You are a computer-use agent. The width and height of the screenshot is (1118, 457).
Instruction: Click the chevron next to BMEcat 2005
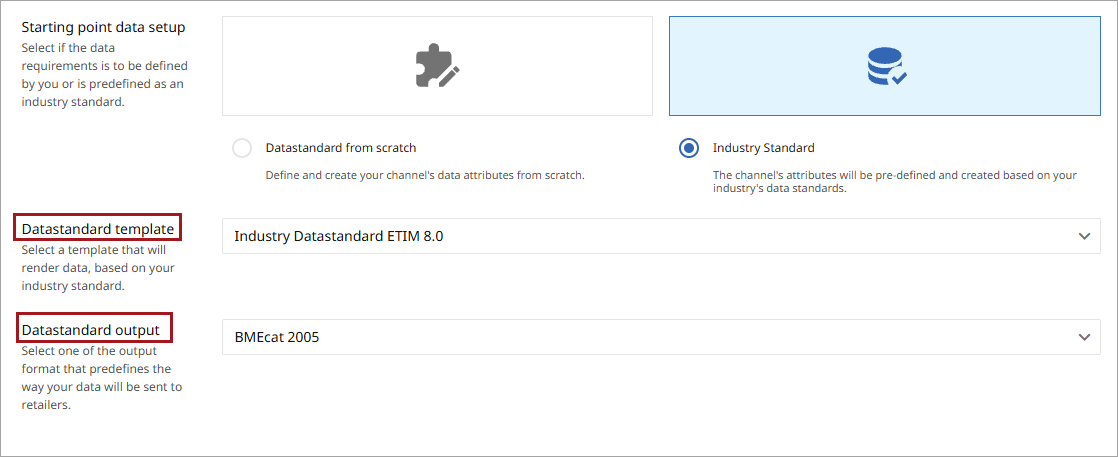(1084, 337)
